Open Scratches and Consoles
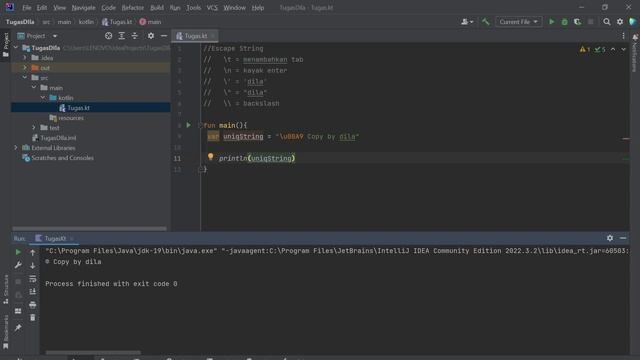Viewport: 640px width, 360px height. pos(62,158)
